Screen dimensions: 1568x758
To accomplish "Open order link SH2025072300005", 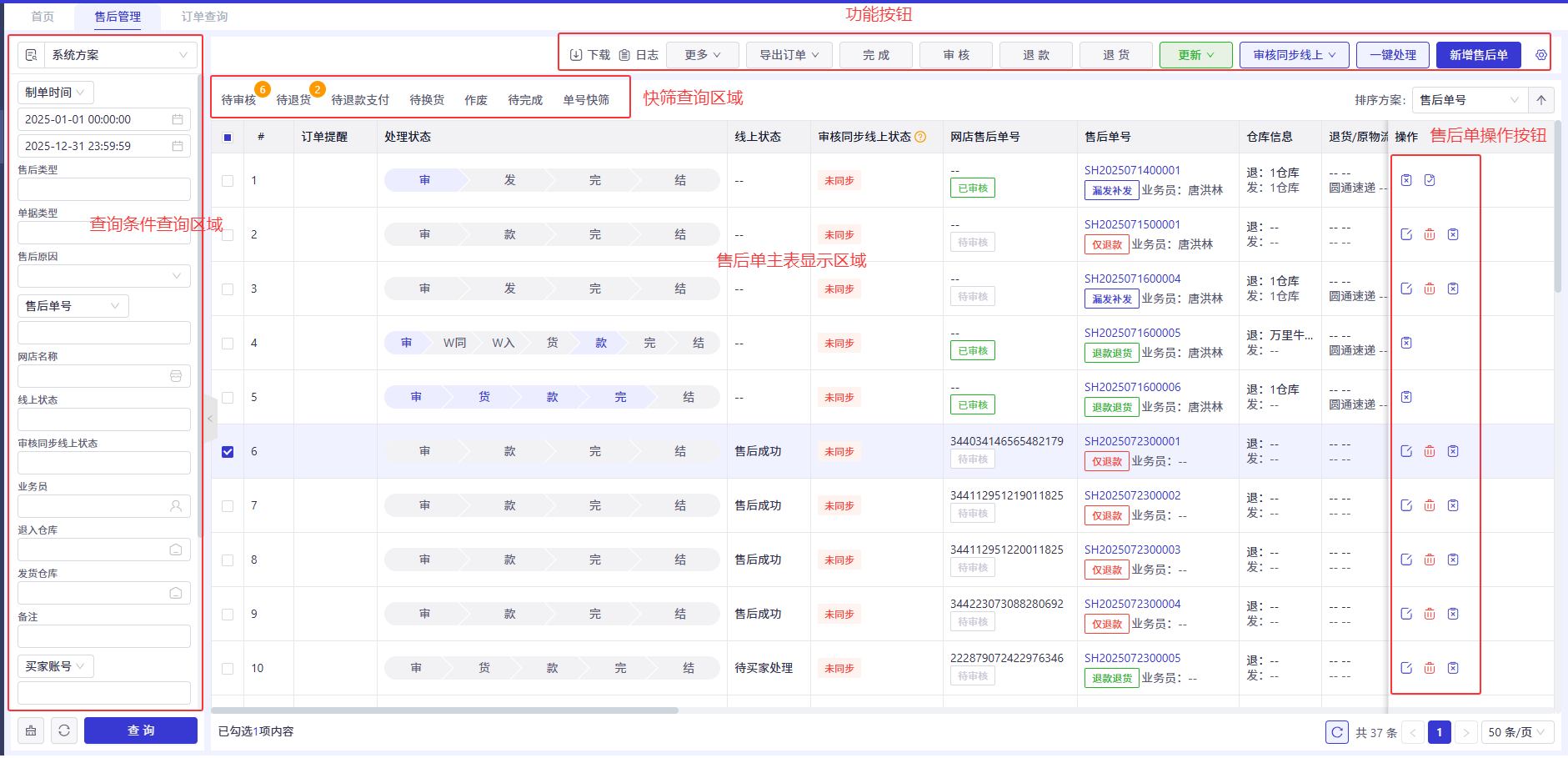I will (x=1132, y=658).
